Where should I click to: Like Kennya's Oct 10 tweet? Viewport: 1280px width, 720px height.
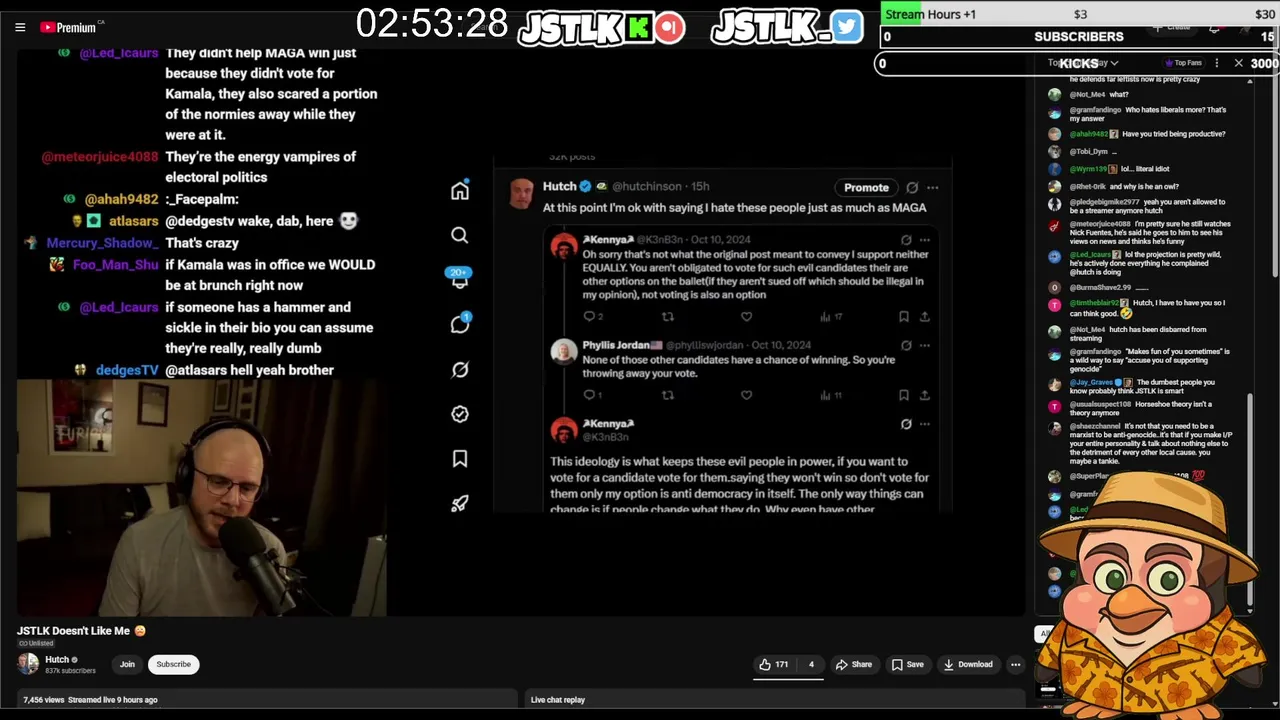746,316
